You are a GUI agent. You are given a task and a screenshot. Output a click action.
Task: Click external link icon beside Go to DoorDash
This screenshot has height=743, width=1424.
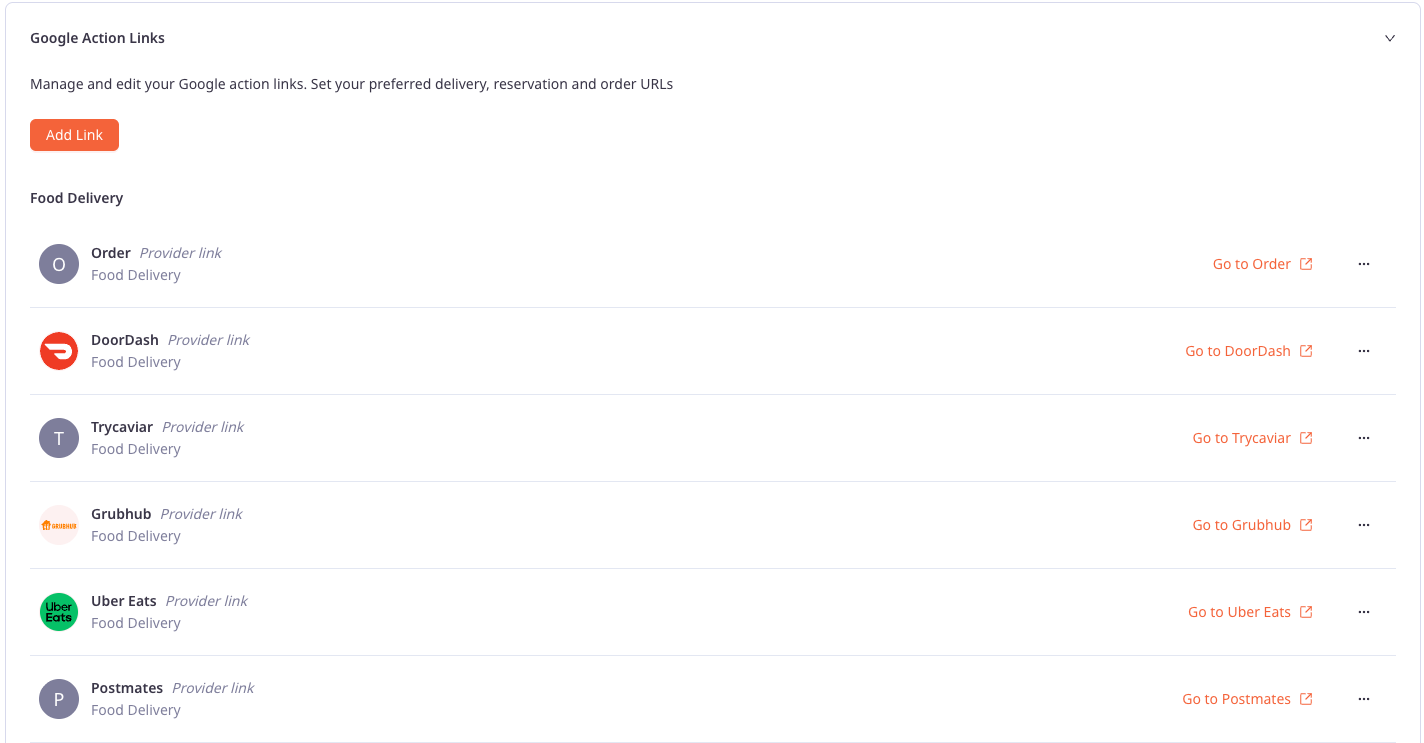click(x=1306, y=351)
